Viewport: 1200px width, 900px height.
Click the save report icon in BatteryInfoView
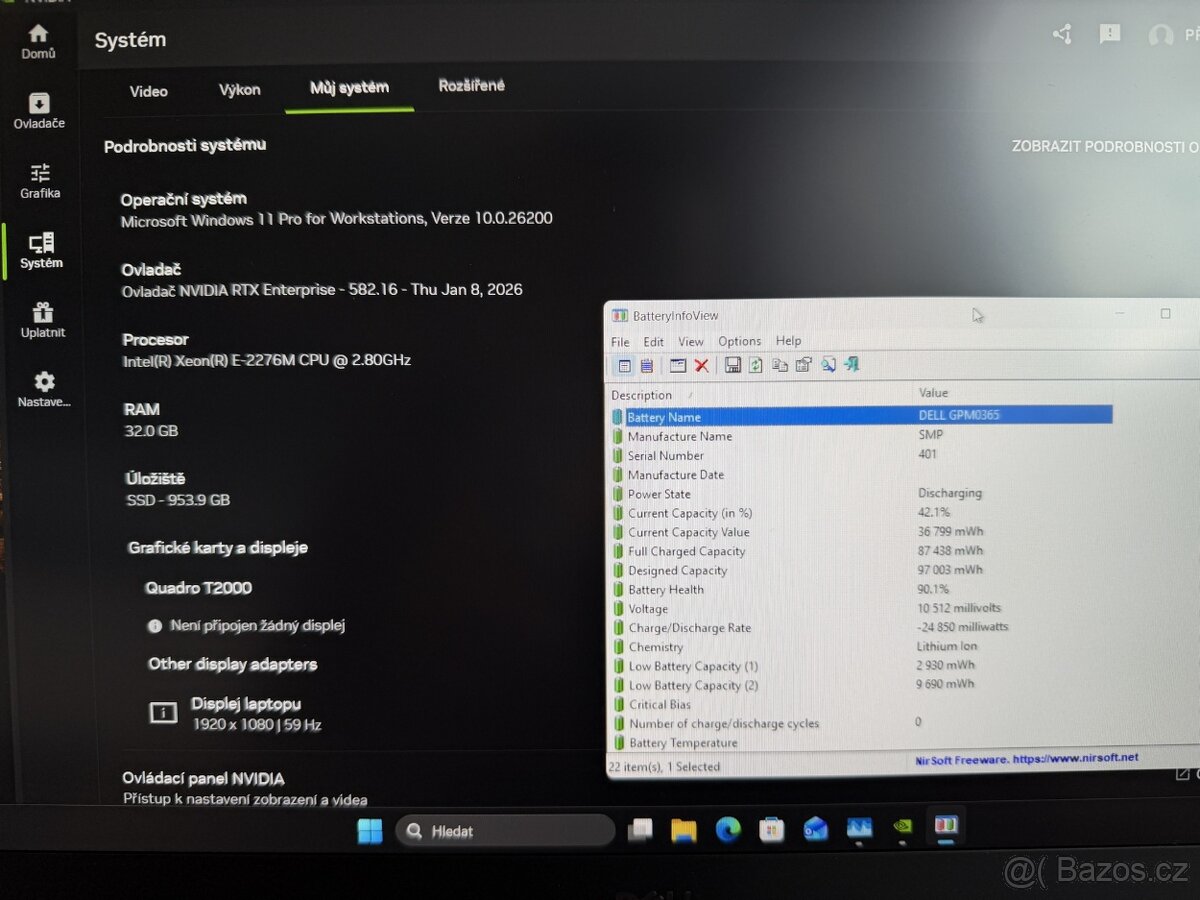(733, 364)
